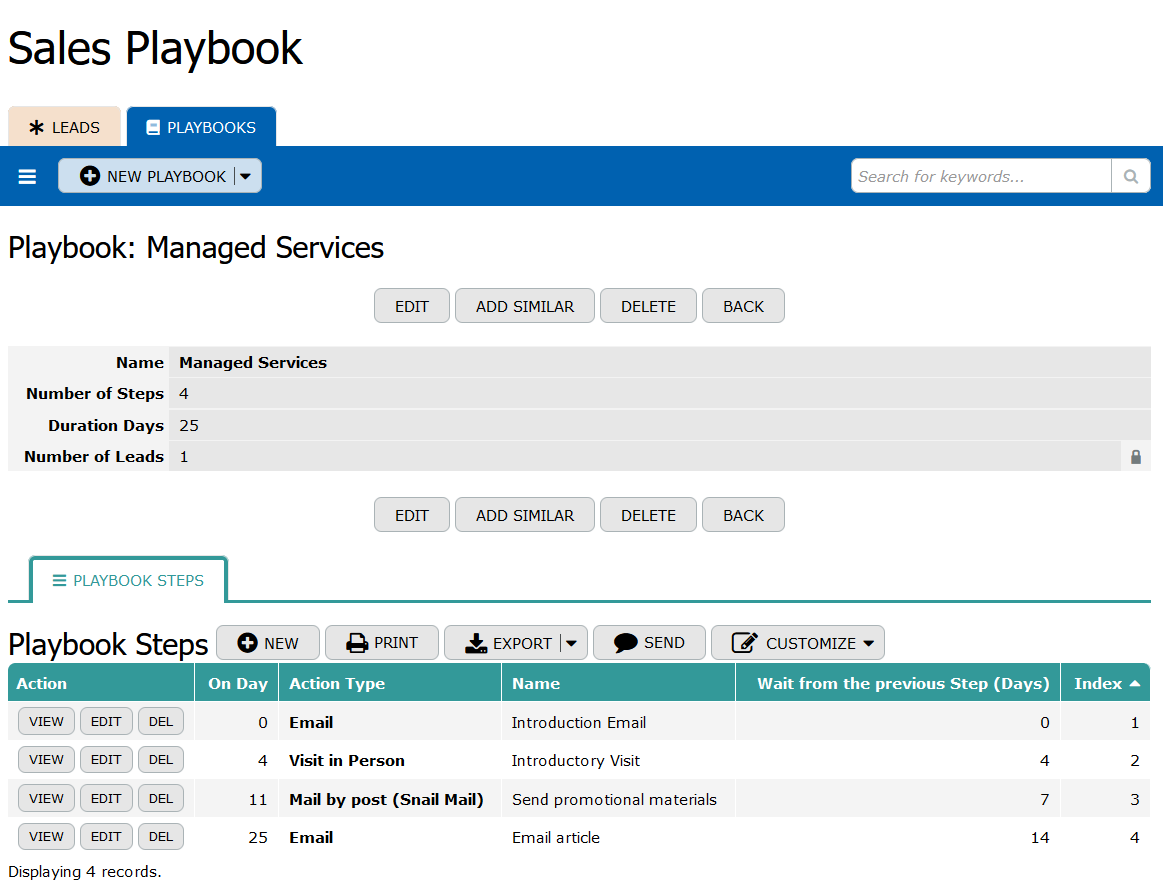View the Send promotional materials step

(x=46, y=798)
